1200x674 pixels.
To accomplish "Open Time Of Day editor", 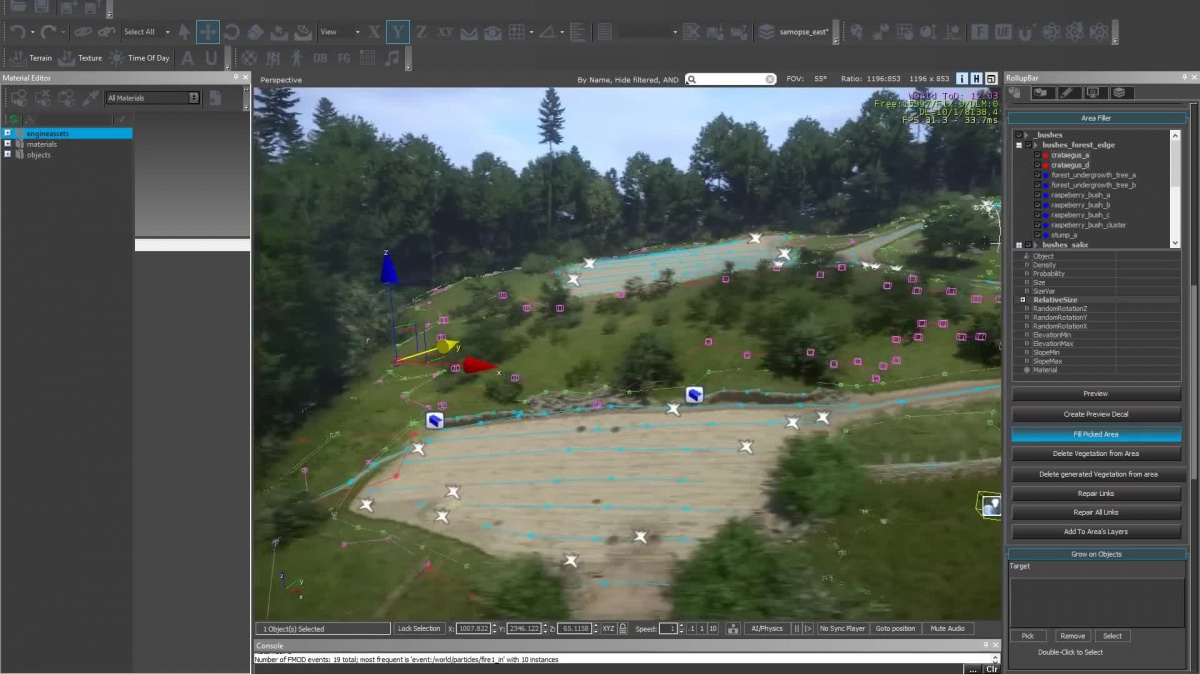I will click(139, 58).
